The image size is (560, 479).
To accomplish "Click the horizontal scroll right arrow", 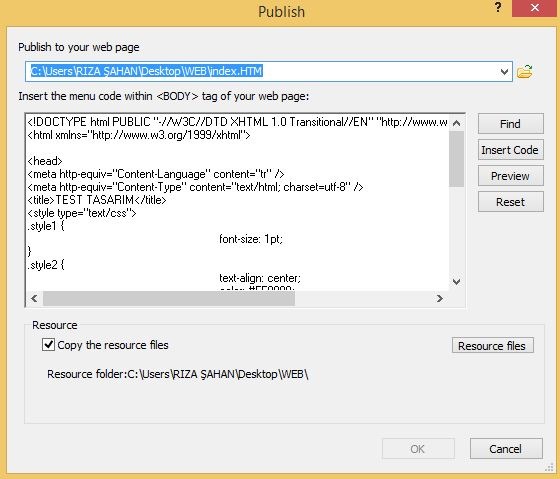I will point(440,298).
